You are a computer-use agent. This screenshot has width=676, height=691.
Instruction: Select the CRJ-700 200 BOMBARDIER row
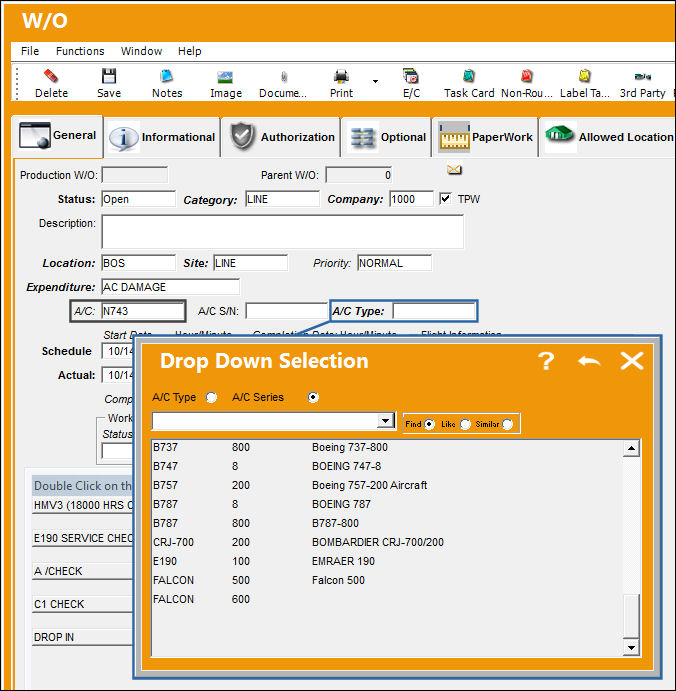click(x=387, y=542)
